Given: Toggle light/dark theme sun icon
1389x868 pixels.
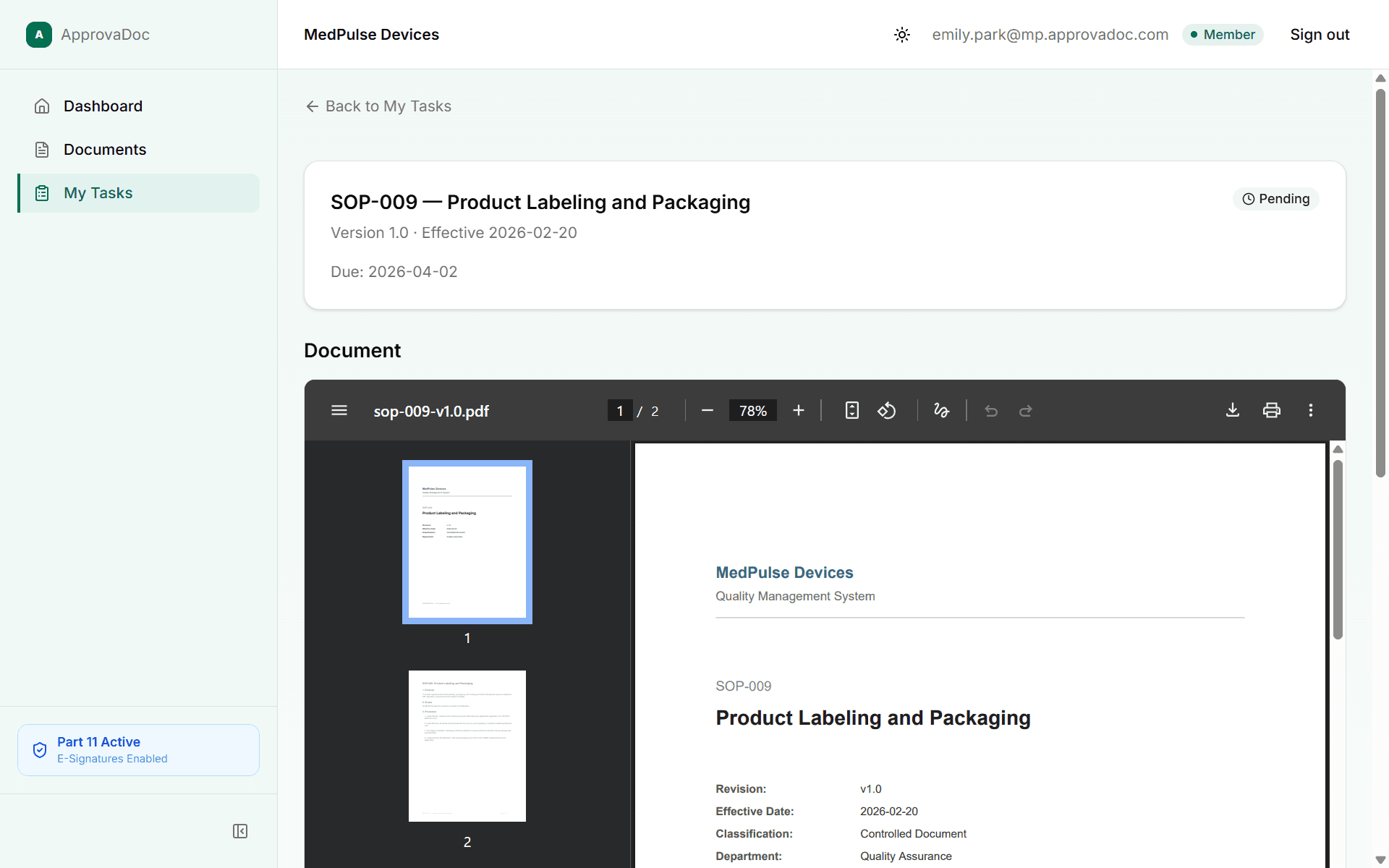Looking at the screenshot, I should pos(901,35).
